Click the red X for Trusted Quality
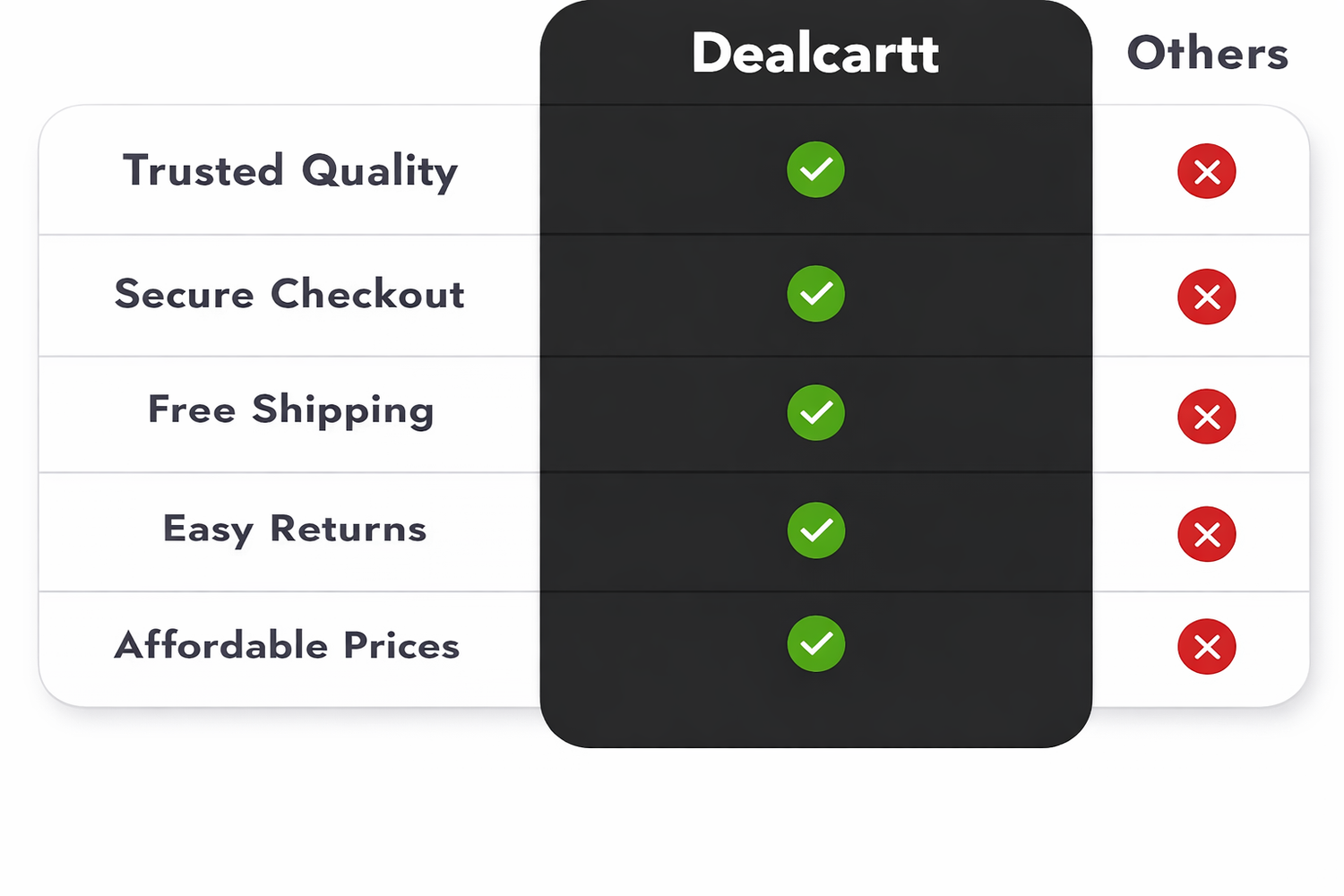1344x896 pixels. tap(1206, 171)
